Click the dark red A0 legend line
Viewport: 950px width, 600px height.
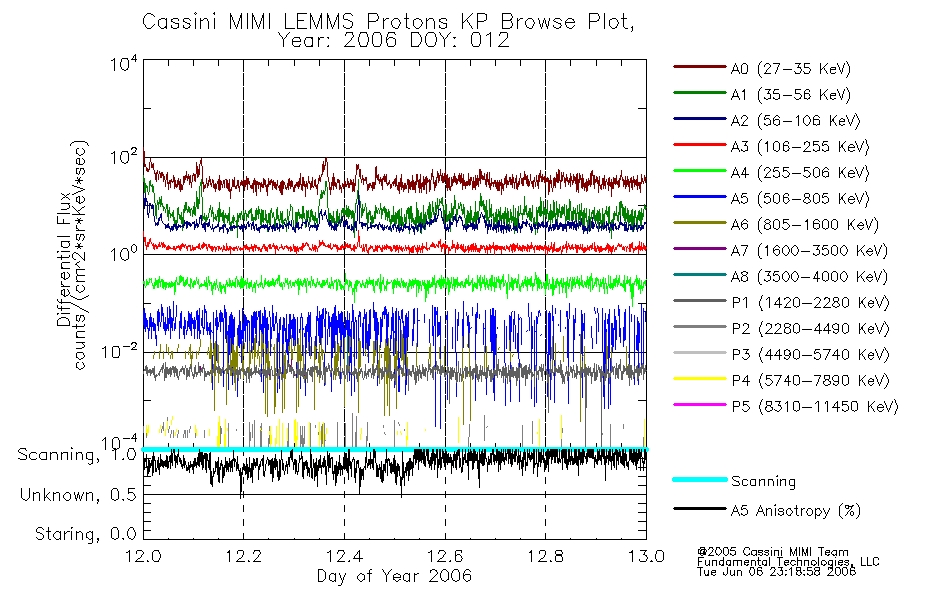tap(699, 67)
